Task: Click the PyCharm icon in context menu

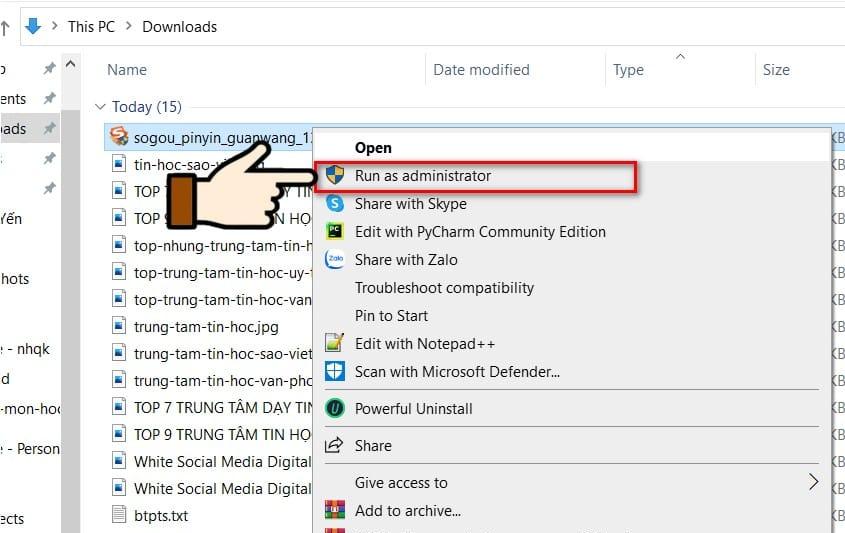Action: click(x=335, y=231)
